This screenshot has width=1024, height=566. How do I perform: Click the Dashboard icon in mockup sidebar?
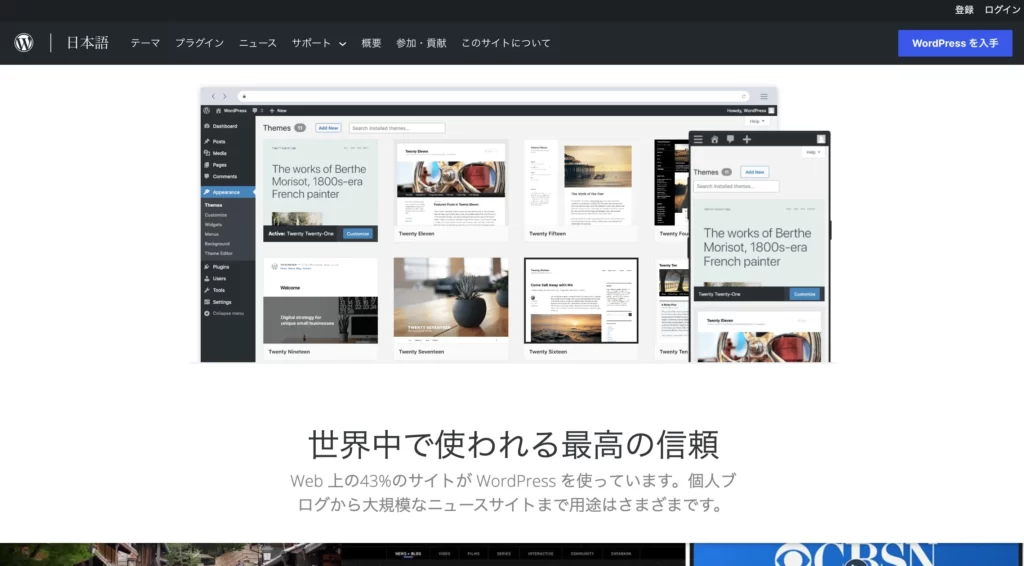[207, 126]
